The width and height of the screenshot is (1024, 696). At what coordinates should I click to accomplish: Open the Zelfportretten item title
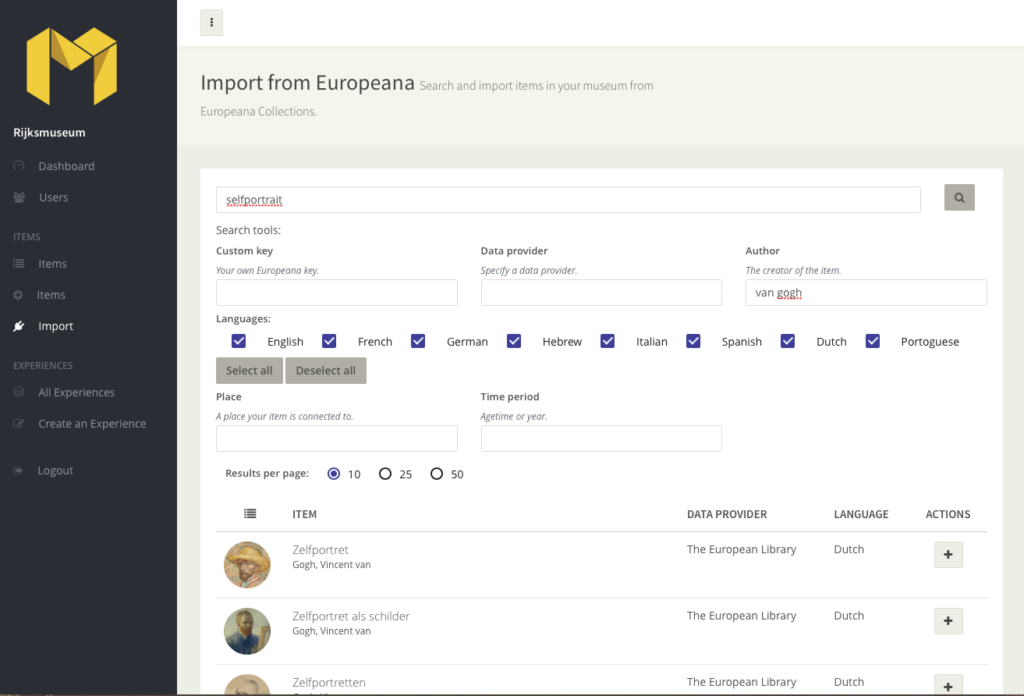[x=328, y=682]
